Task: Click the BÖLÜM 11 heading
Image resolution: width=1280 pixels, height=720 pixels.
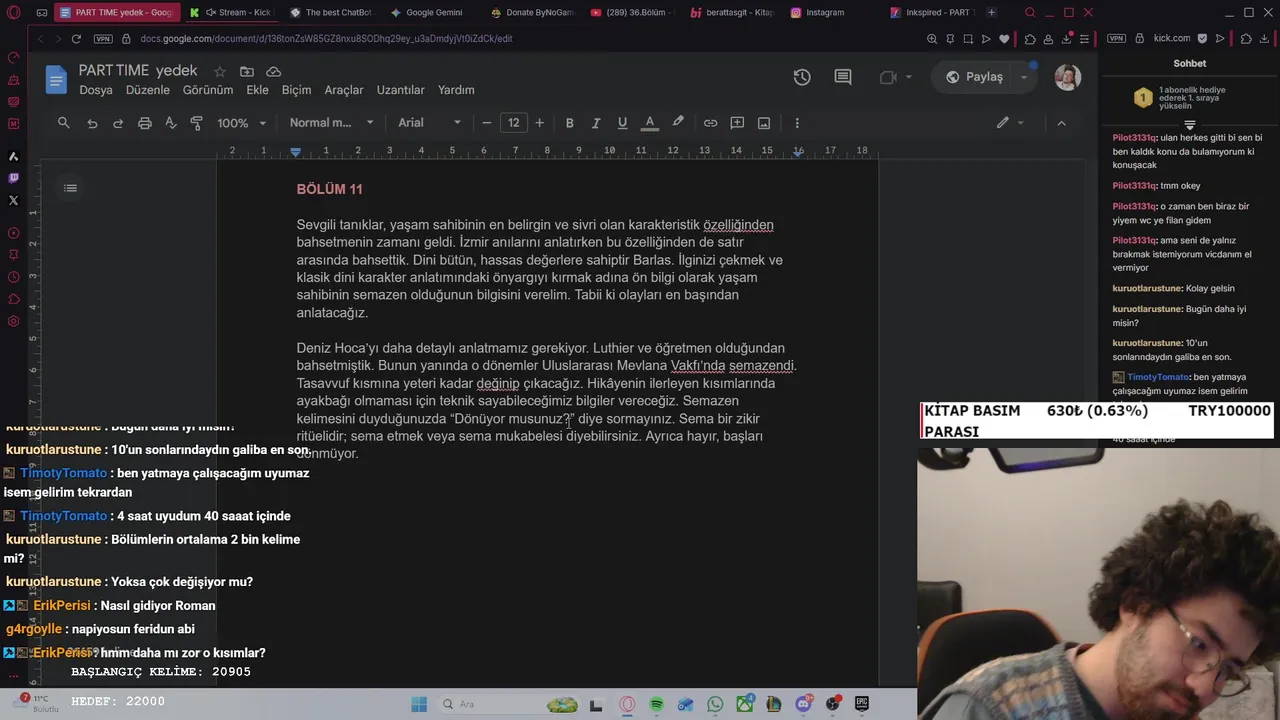Action: coord(329,189)
